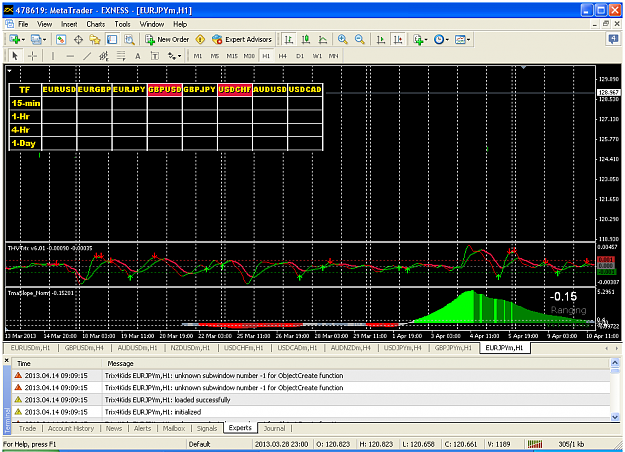The width and height of the screenshot is (625, 452).
Task: Open the File menu
Action: [x=23, y=24]
